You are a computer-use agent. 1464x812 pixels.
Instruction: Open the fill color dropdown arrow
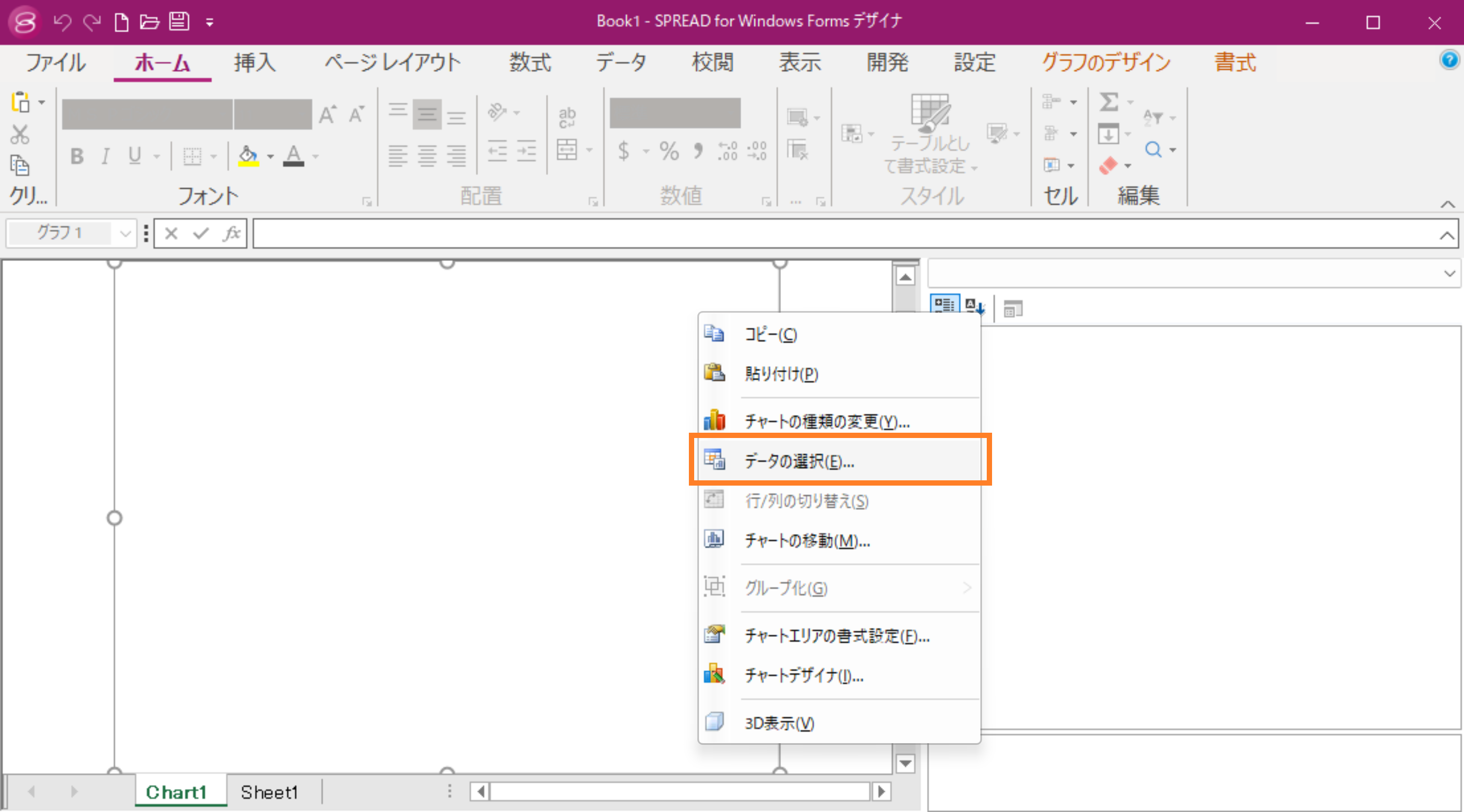click(270, 156)
